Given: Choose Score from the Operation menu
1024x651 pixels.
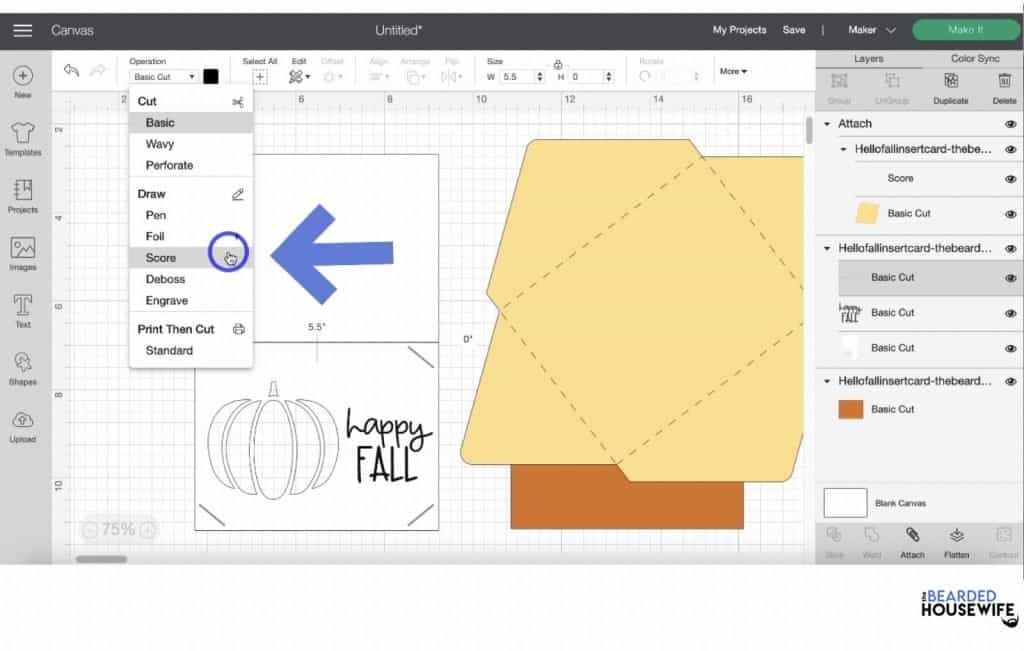Looking at the screenshot, I should click(160, 257).
